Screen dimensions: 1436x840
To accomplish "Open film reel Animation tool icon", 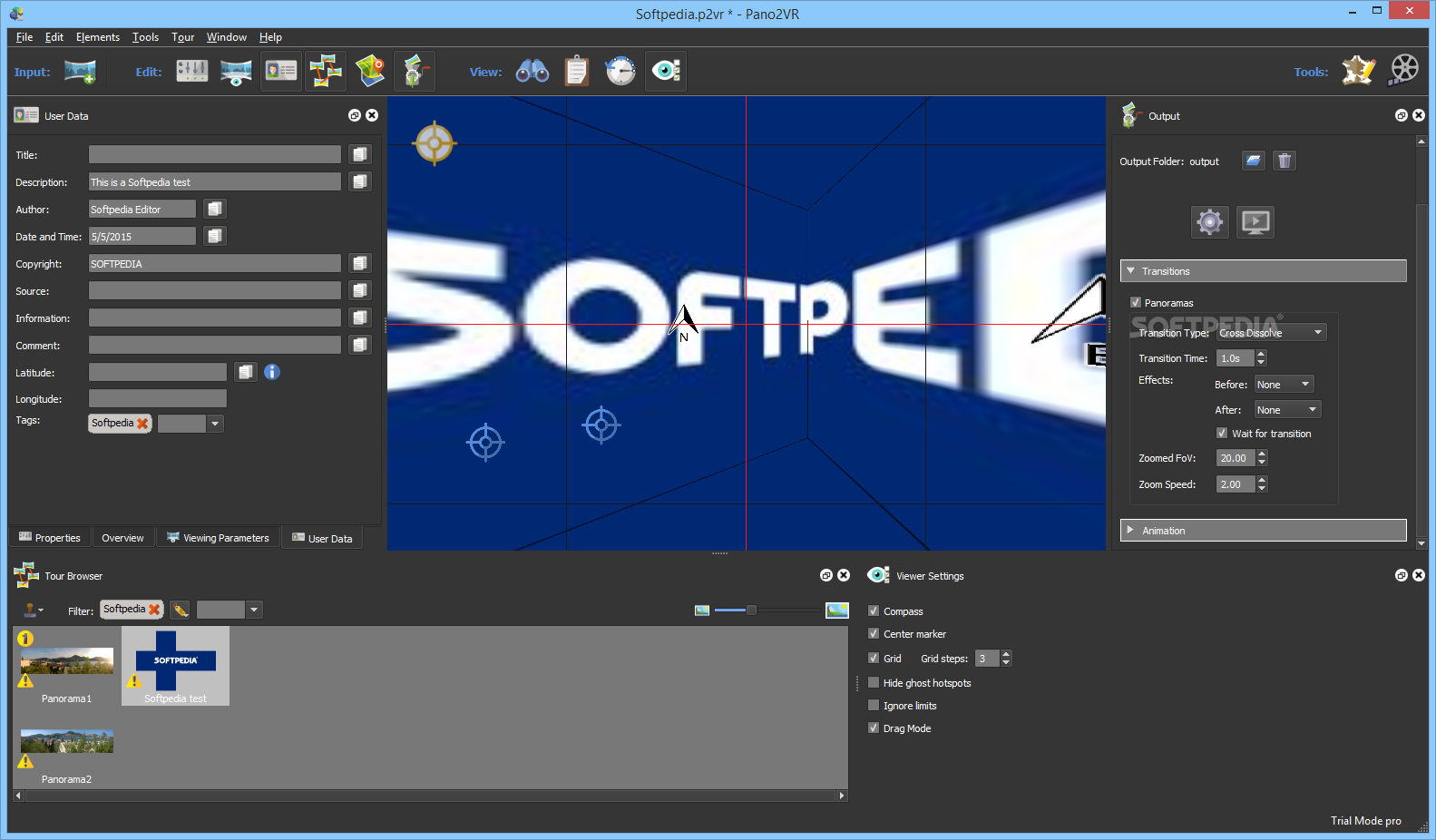I will pos(1403,71).
